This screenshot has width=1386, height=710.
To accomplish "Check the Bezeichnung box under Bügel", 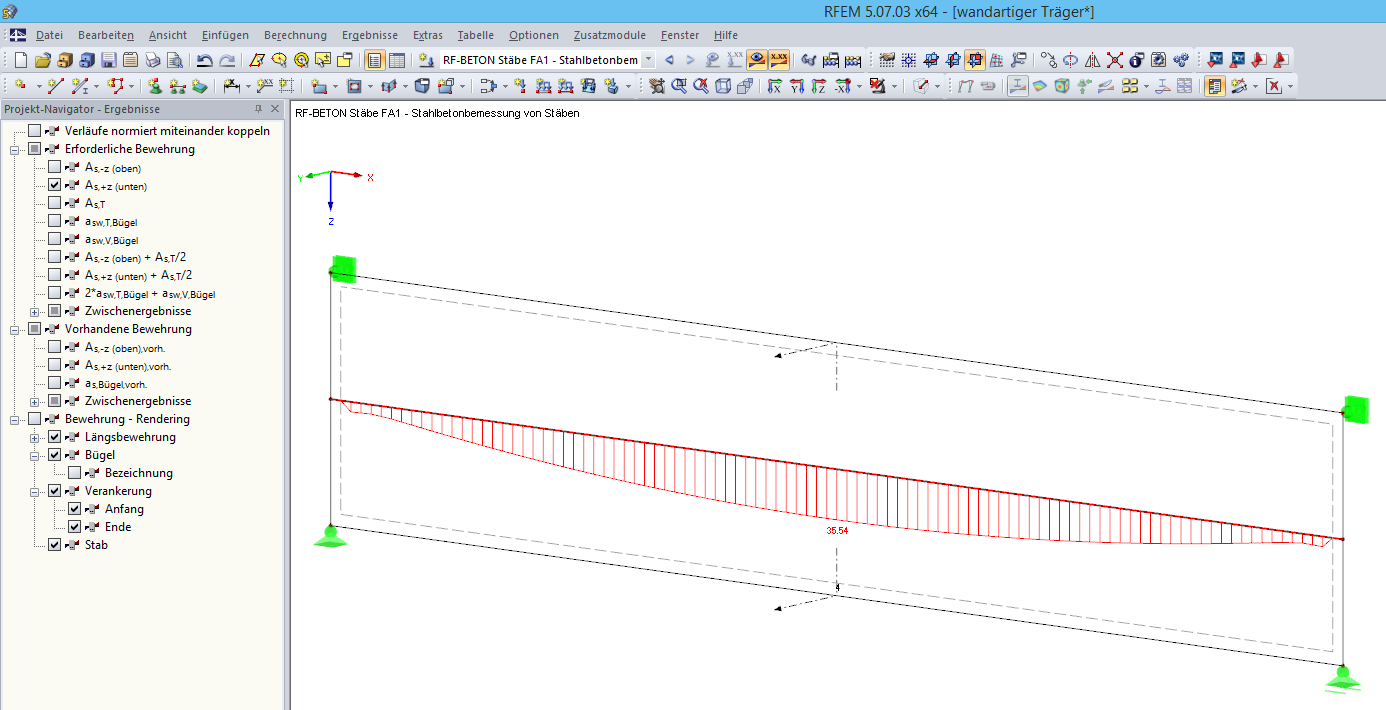I will point(74,473).
